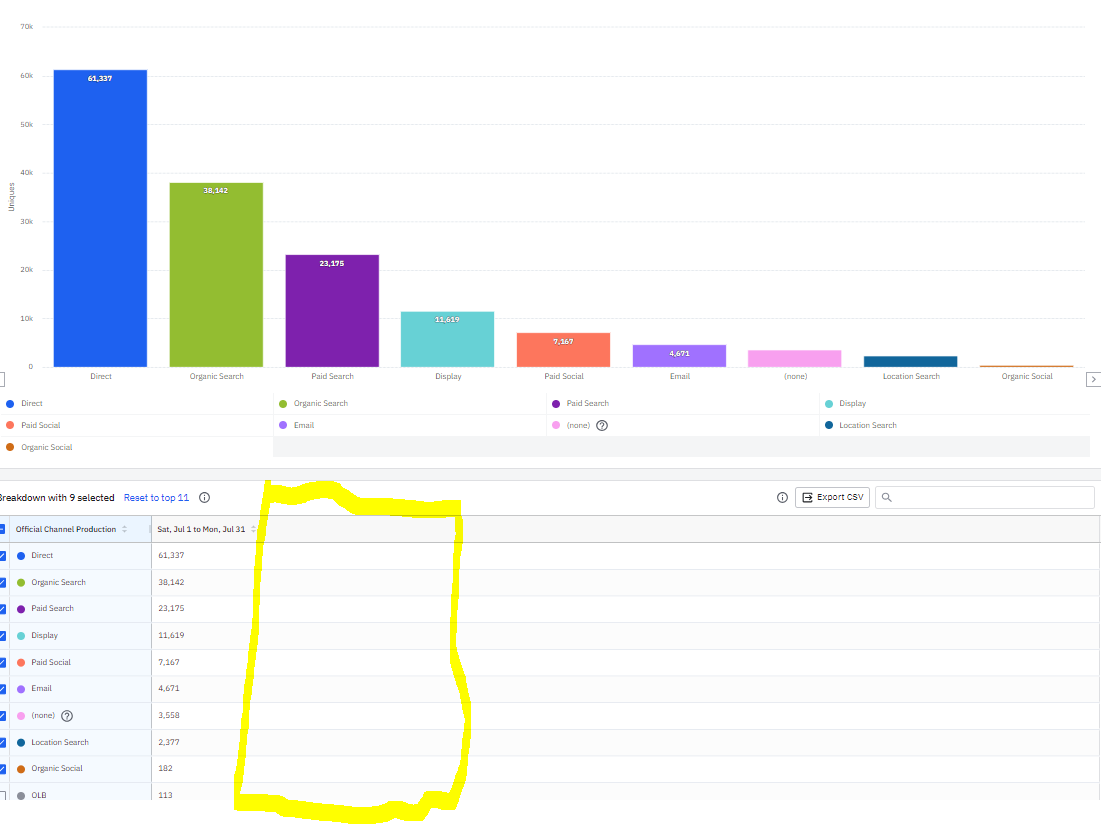1101x824 pixels.
Task: Select the Display legend entry
Action: click(x=846, y=404)
